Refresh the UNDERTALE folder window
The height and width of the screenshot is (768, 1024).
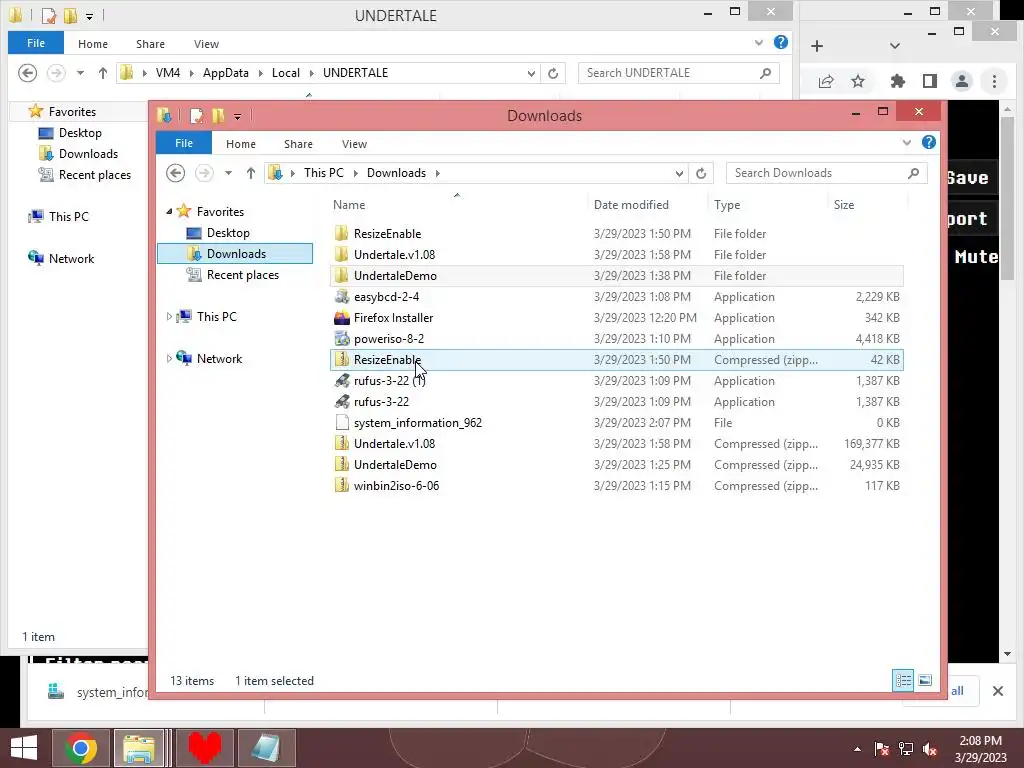point(553,73)
